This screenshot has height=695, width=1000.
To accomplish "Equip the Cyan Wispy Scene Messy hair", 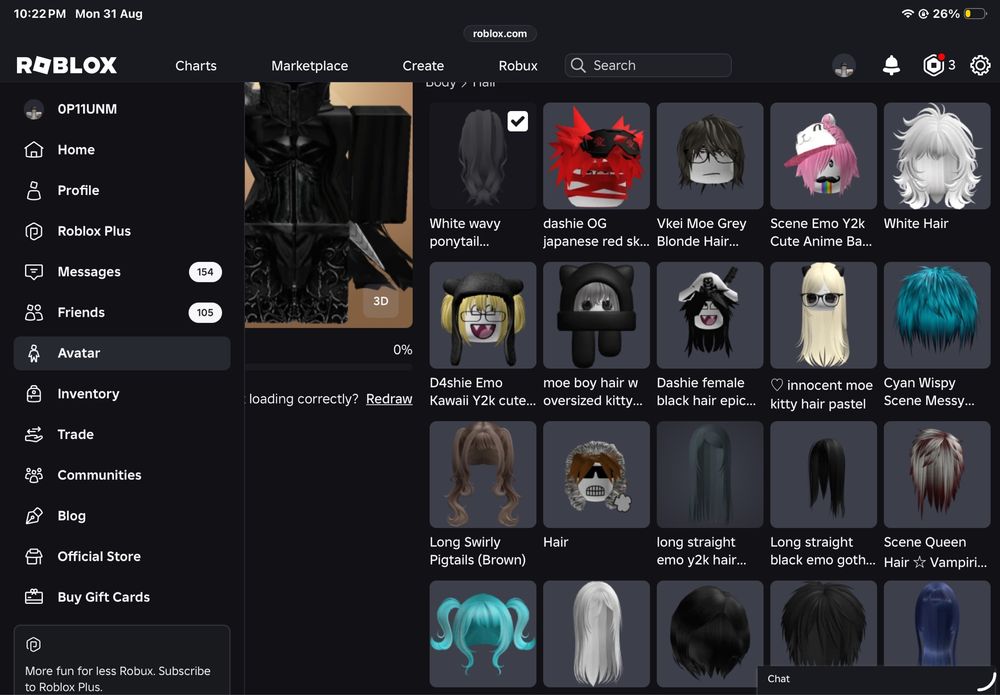I will pyautogui.click(x=937, y=315).
